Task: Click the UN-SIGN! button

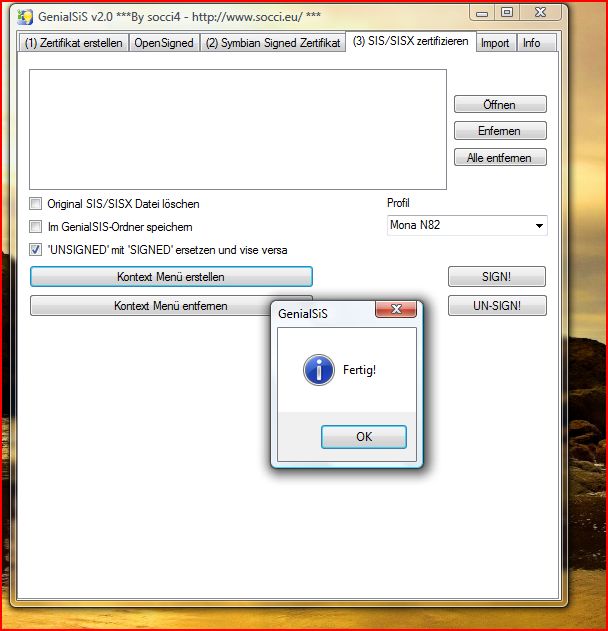Action: pyautogui.click(x=497, y=306)
